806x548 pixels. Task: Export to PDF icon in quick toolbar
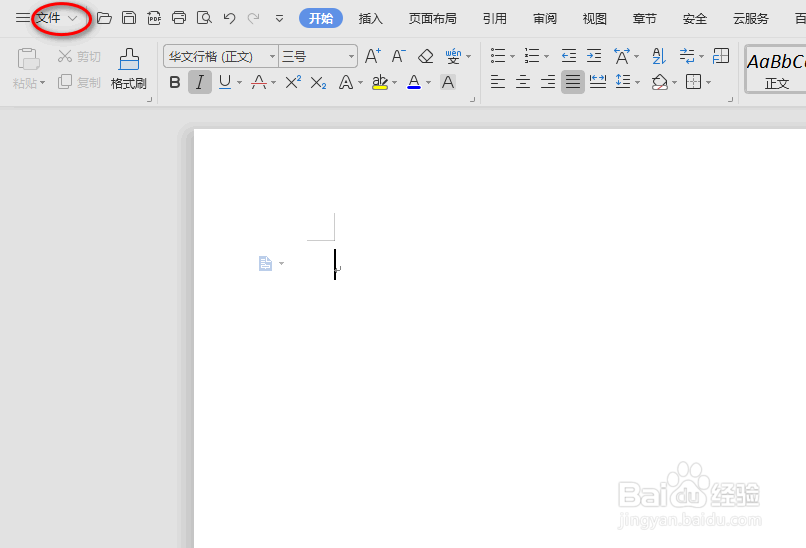click(154, 19)
